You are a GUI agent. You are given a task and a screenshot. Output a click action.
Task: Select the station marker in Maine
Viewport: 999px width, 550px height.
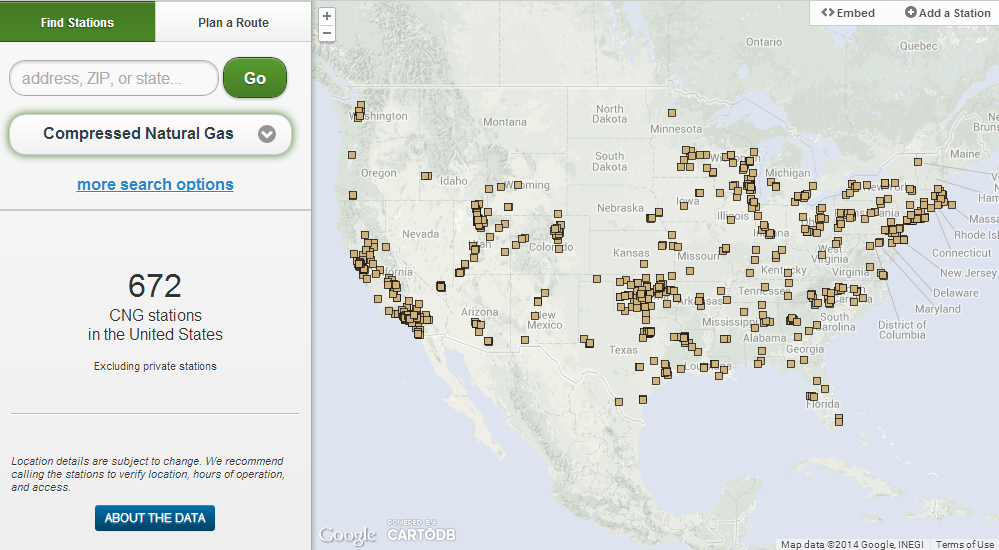pyautogui.click(x=916, y=162)
